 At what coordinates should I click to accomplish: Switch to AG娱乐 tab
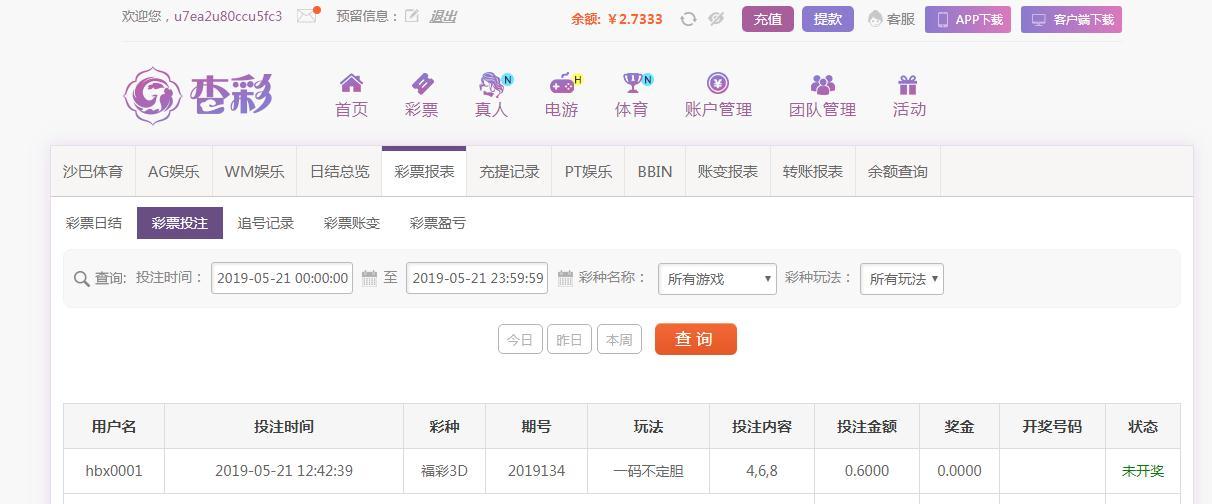174,171
